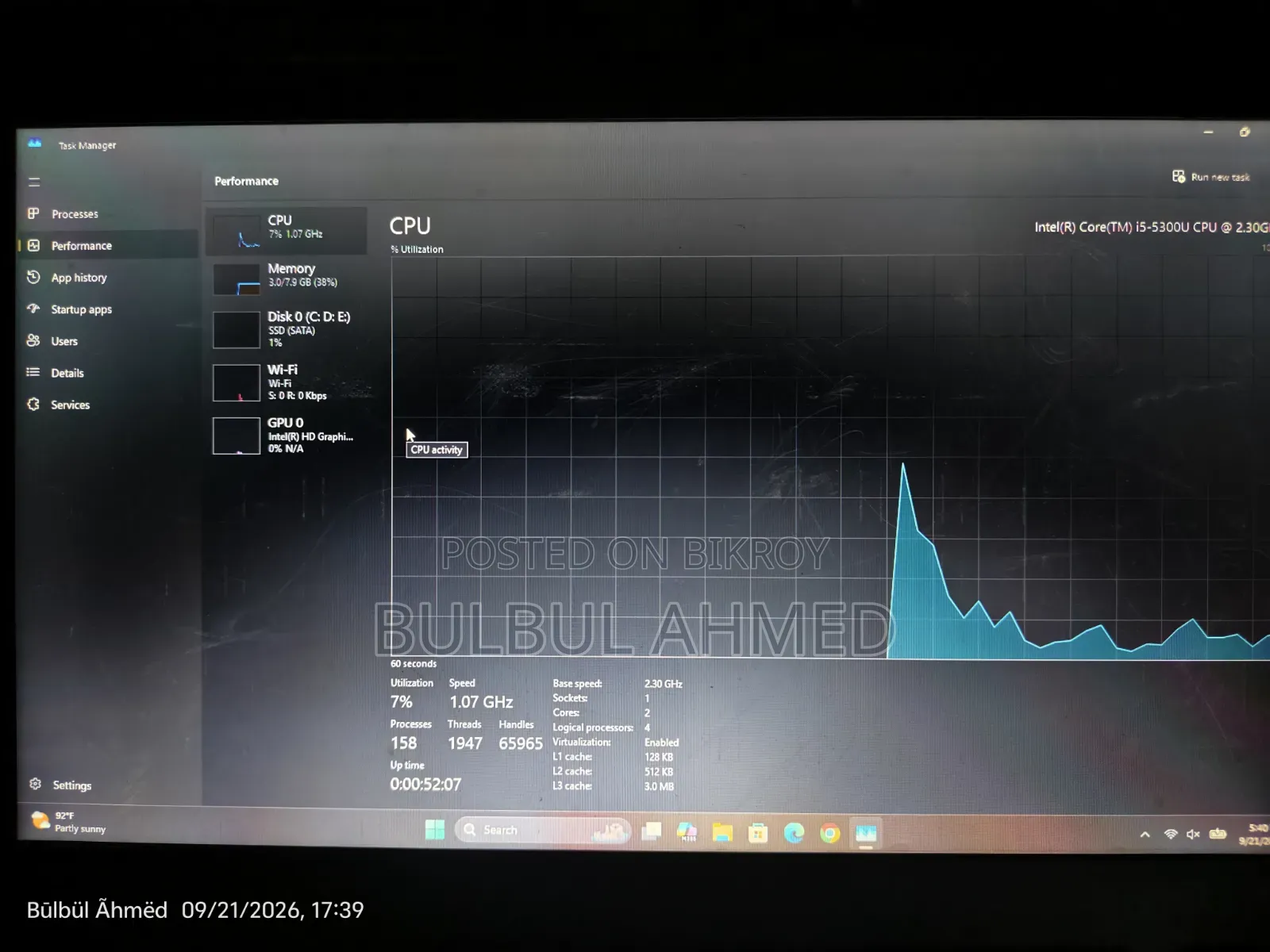Click the Settings gear icon

[35, 784]
